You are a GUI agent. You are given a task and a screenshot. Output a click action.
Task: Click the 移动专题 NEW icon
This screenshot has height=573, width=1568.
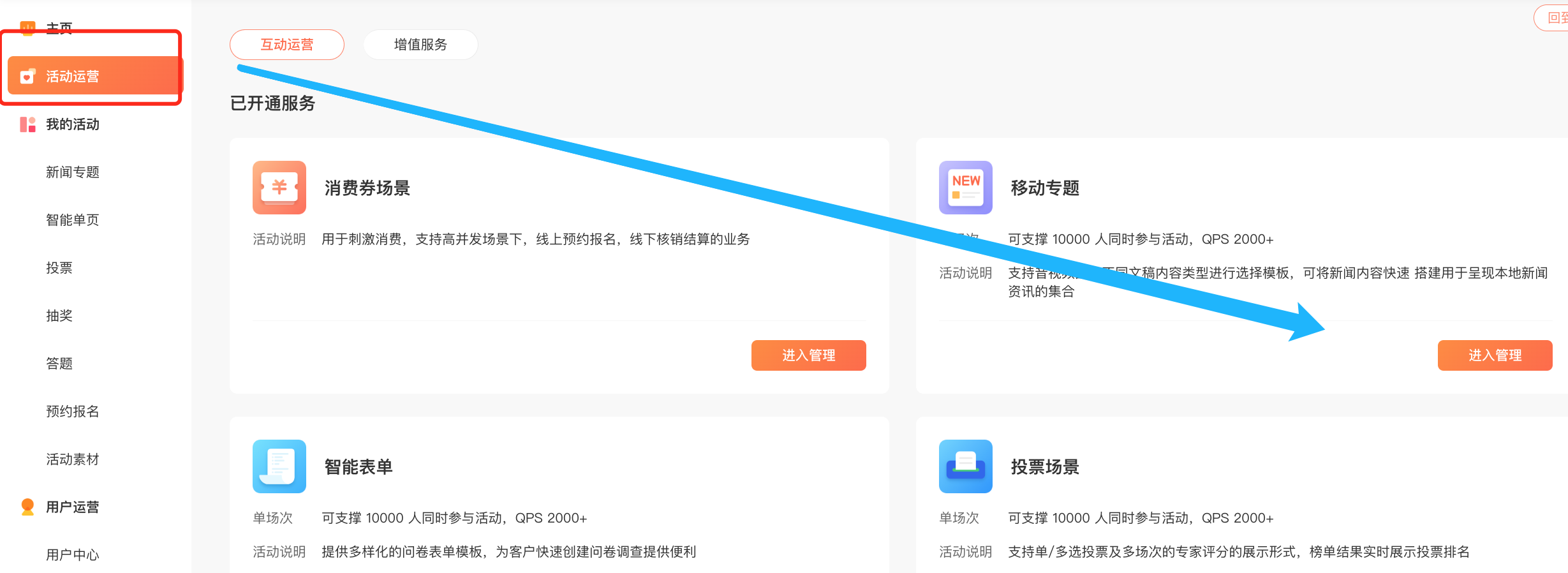(x=965, y=188)
